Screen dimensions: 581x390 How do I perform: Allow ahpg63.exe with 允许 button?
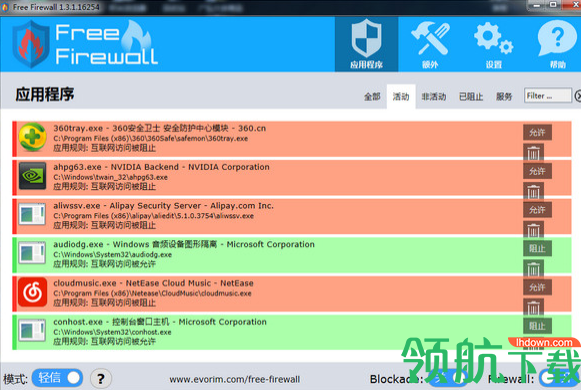click(x=537, y=171)
